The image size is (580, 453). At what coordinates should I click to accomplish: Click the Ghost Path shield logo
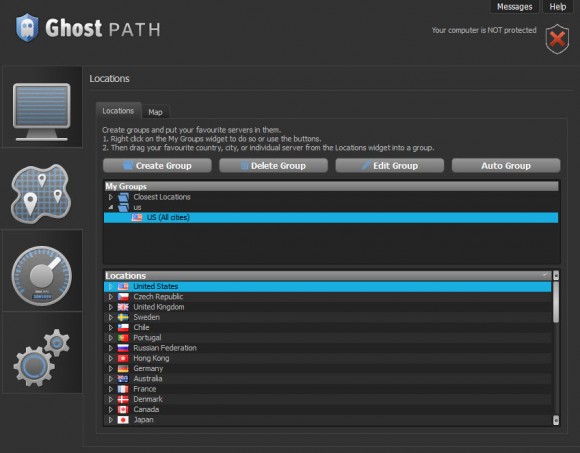[x=27, y=27]
